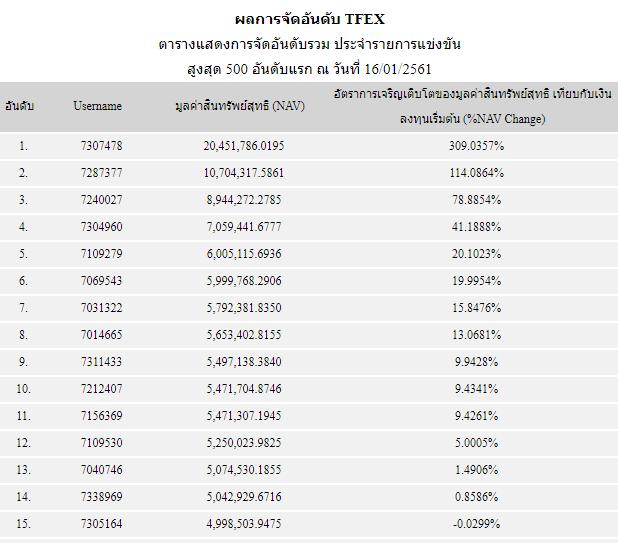This screenshot has width=618, height=543.
Task: Click the NAV column header
Action: pyautogui.click(x=240, y=106)
